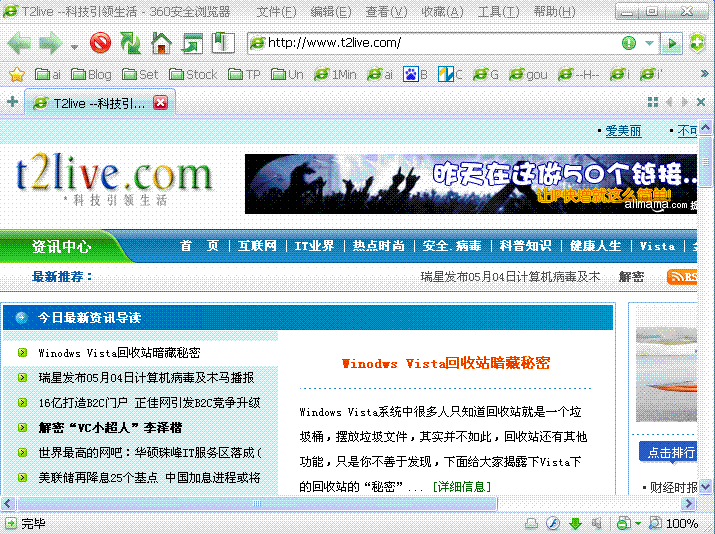Image resolution: width=715 pixels, height=534 pixels.
Task: Show tab thumbnails grid icon
Action: [653, 102]
